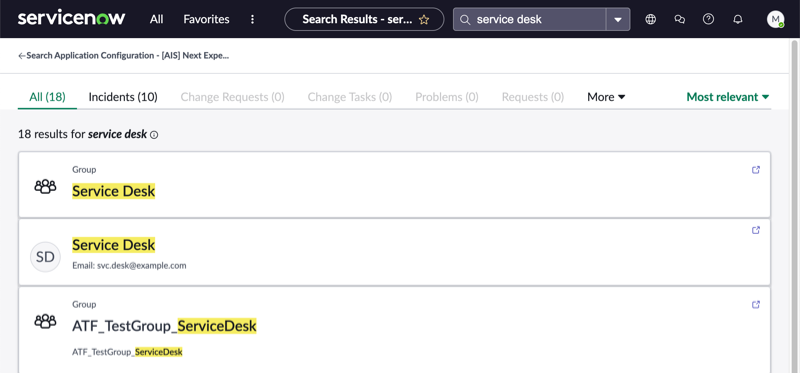The width and height of the screenshot is (800, 373).
Task: Select the Change Requests (0) tab
Action: pyautogui.click(x=233, y=97)
